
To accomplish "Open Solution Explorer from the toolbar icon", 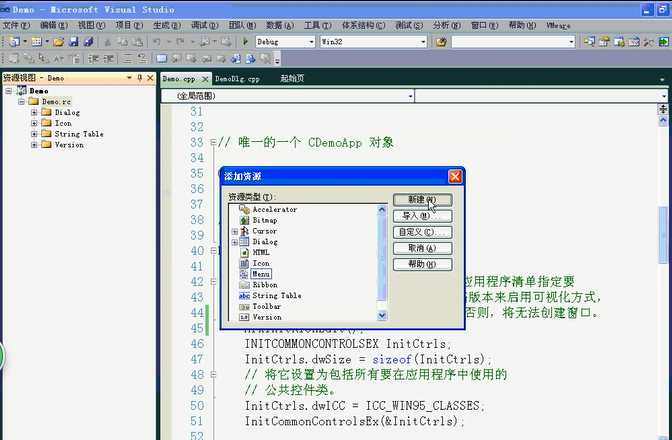I will click(590, 42).
